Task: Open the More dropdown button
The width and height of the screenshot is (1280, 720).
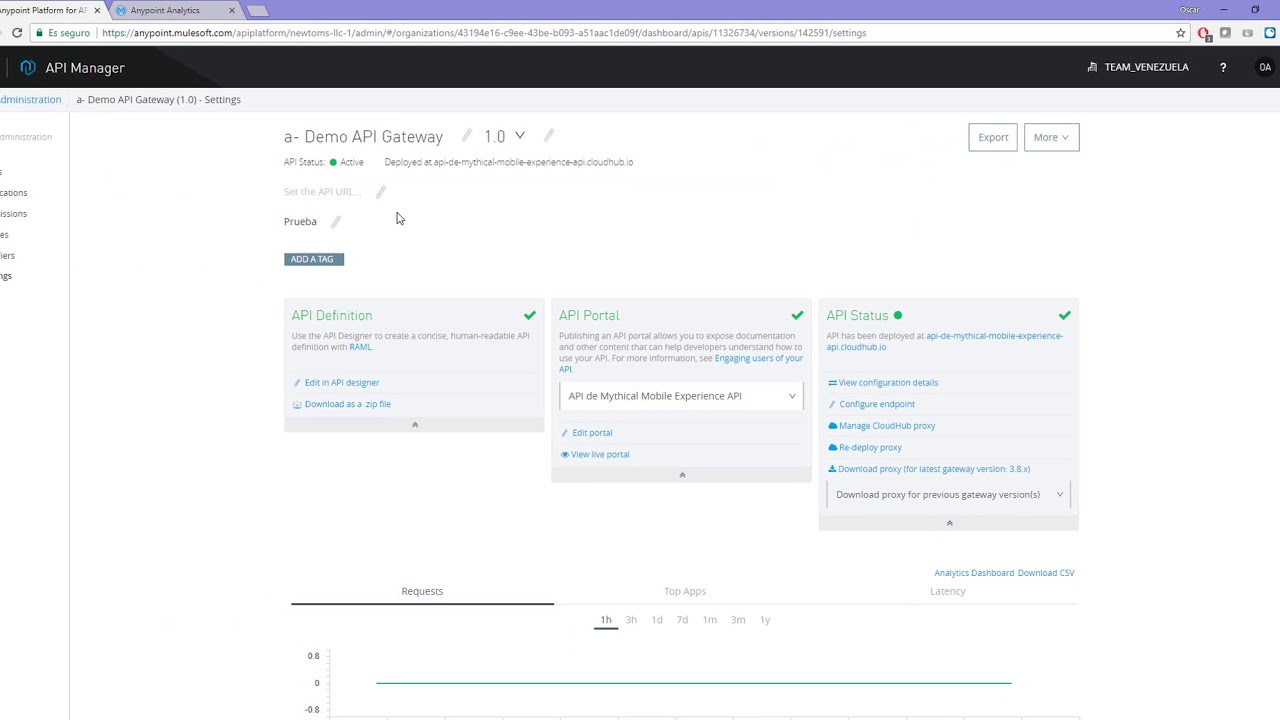Action: [x=1051, y=137]
